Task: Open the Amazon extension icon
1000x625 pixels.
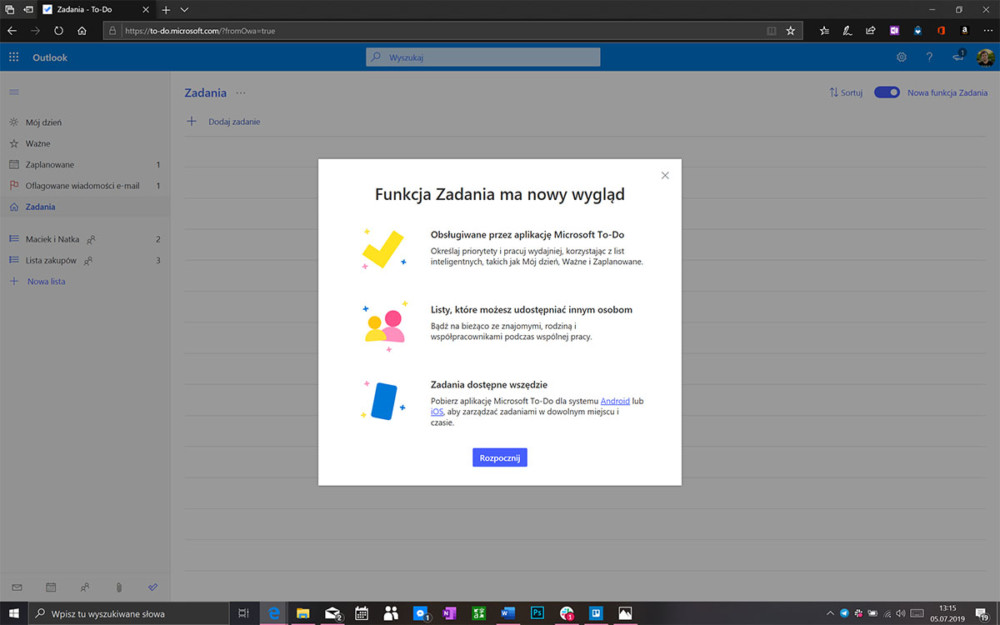Action: (964, 31)
